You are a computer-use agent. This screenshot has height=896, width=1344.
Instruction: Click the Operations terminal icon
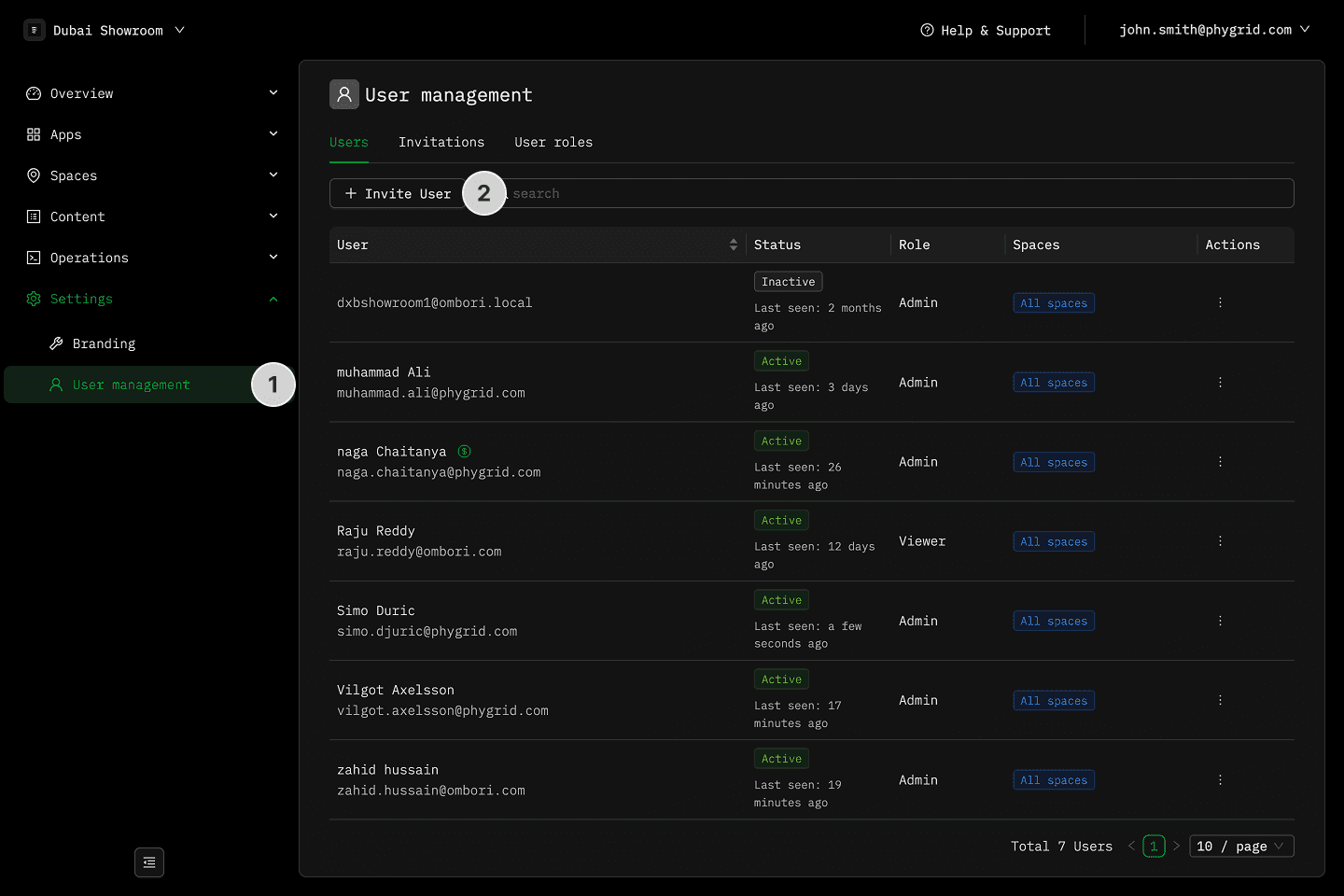click(x=34, y=258)
